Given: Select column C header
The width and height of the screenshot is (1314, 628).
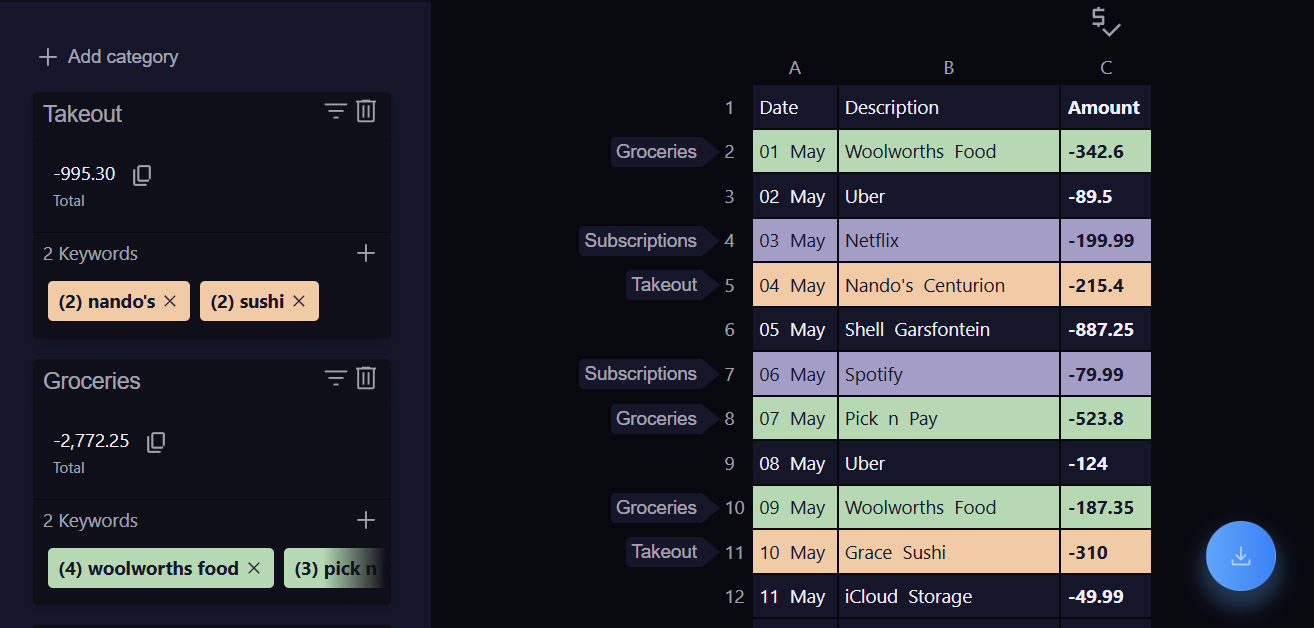Looking at the screenshot, I should 1106,68.
